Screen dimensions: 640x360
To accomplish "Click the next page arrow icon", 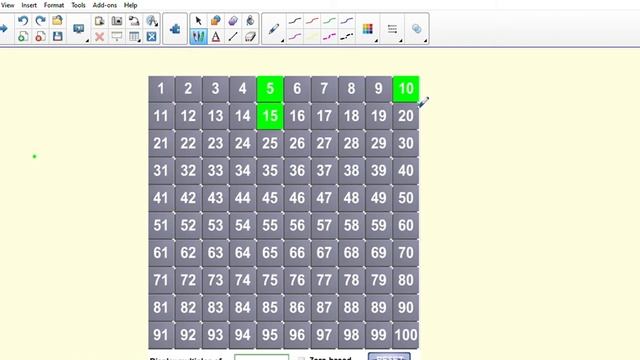I will pyautogui.click(x=4, y=29).
